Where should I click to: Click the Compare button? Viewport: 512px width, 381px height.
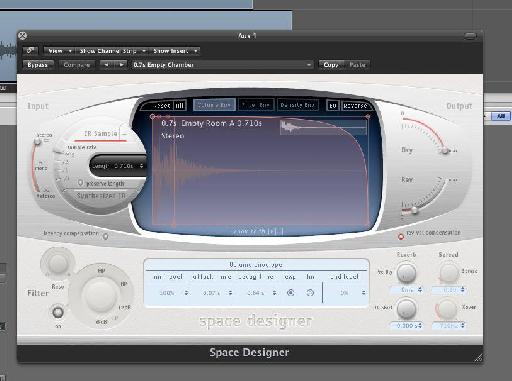tap(77, 65)
